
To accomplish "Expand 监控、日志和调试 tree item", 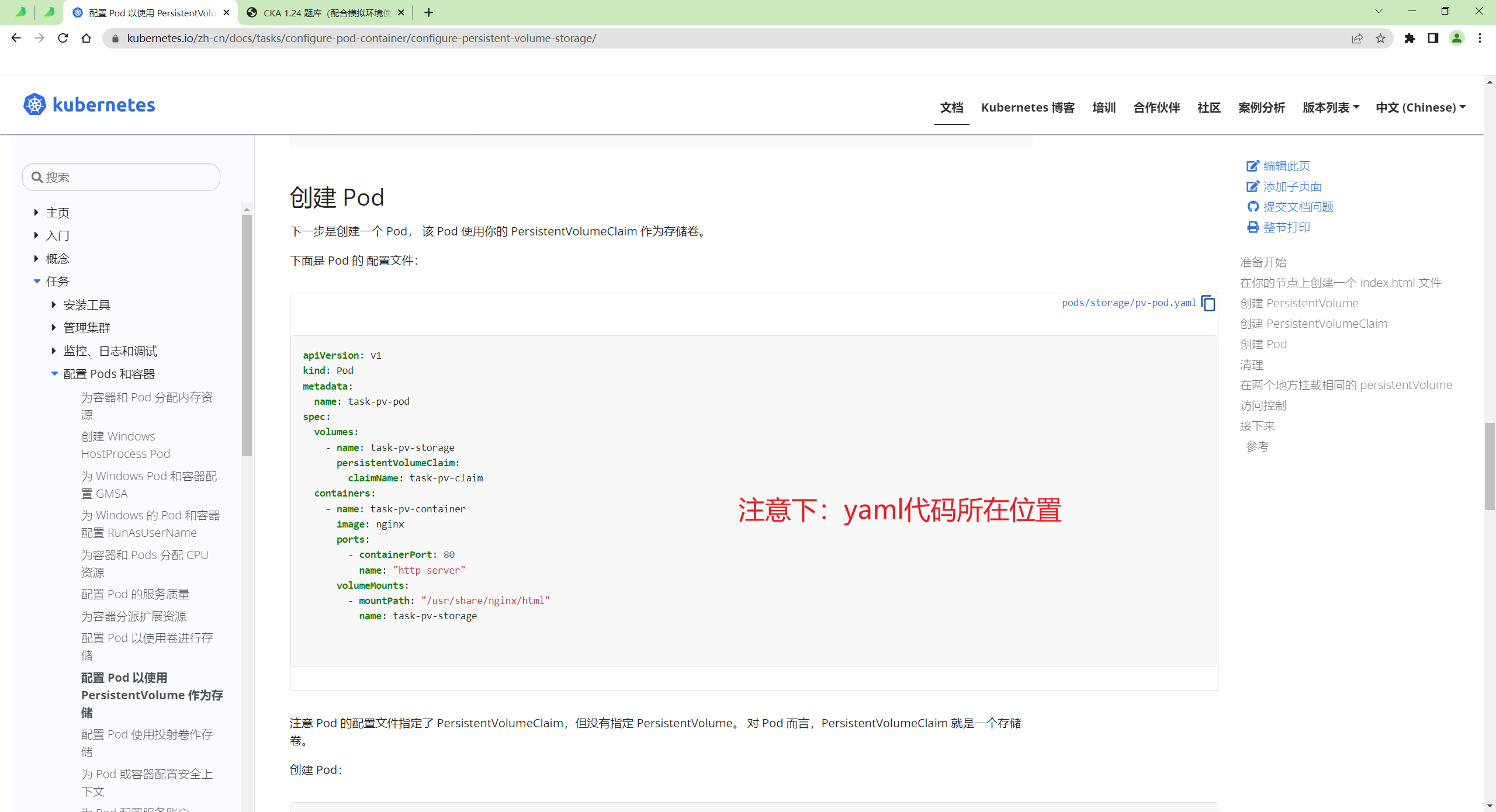I will coord(54,351).
